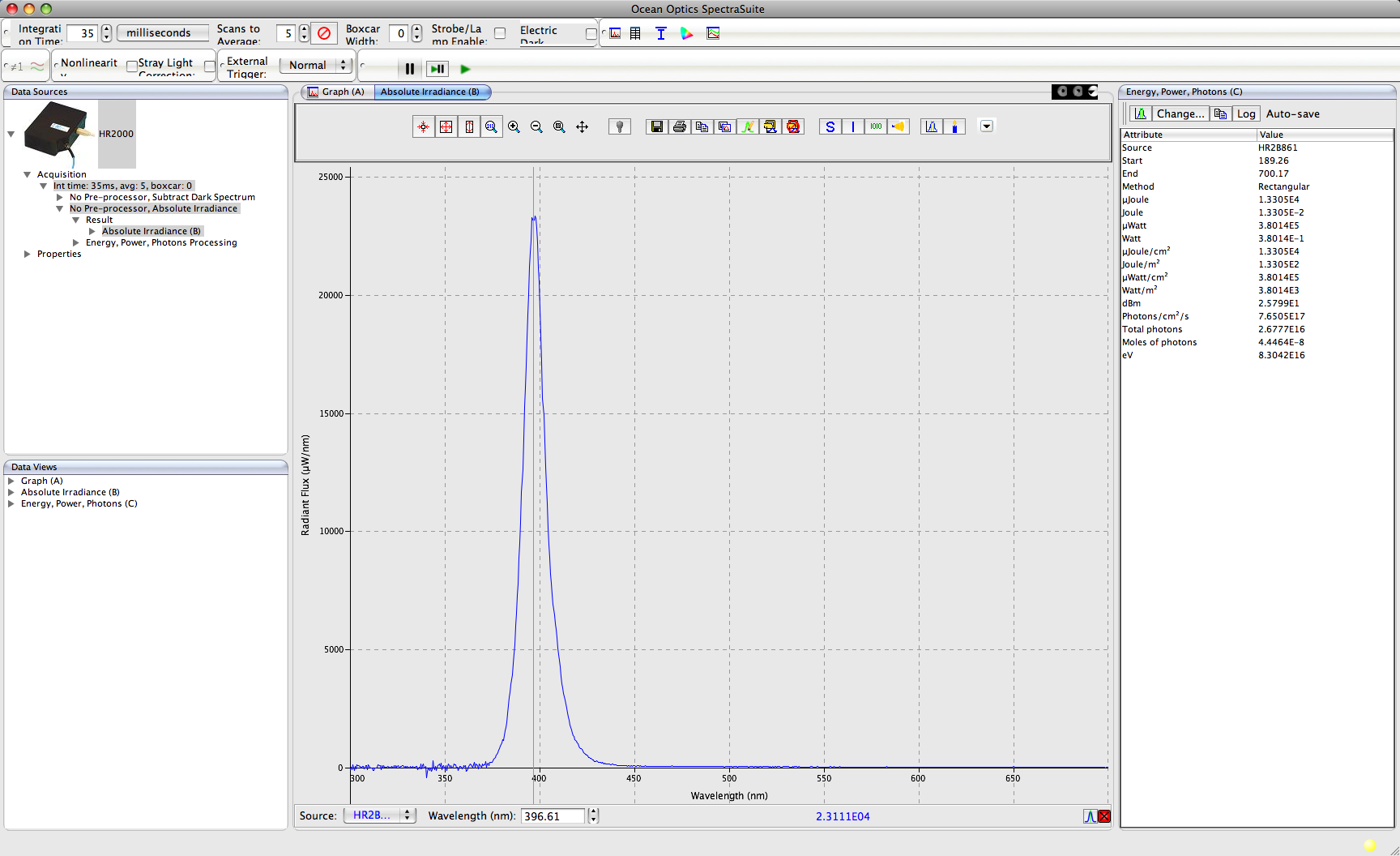The height and width of the screenshot is (856, 1400).
Task: Click the copy icon in Energy panel
Action: tap(1220, 113)
